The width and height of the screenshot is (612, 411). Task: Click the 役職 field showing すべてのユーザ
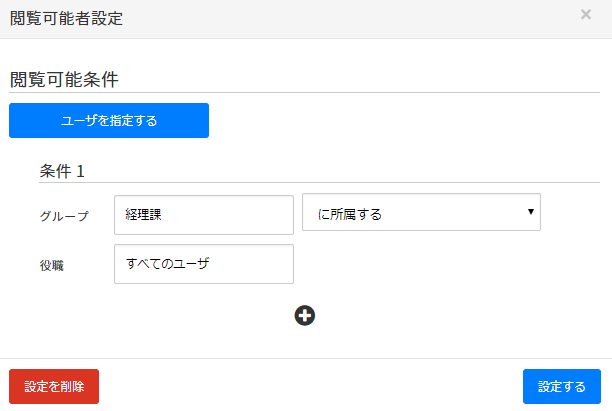point(204,264)
